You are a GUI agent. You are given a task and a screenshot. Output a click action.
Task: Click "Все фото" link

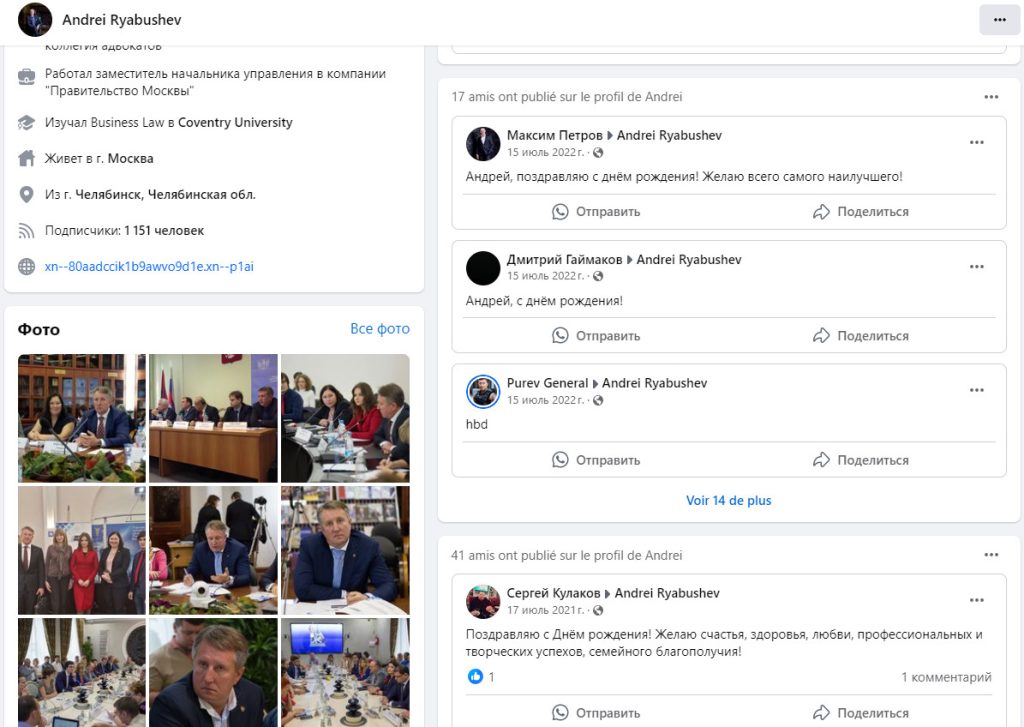380,329
